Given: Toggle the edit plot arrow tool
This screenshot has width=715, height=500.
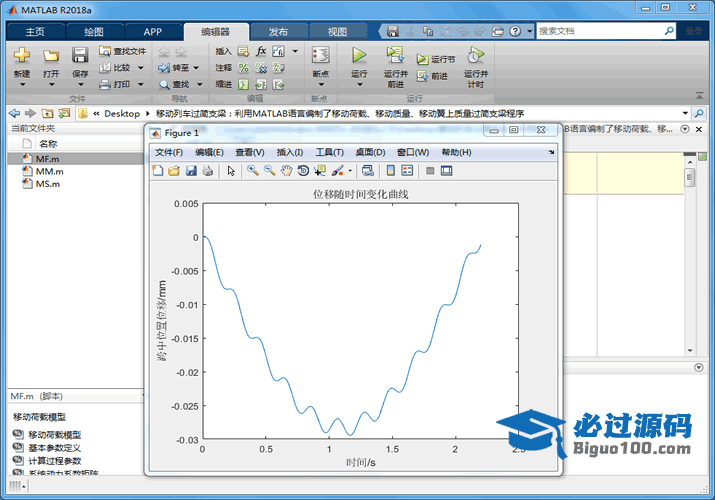Looking at the screenshot, I should (231, 170).
